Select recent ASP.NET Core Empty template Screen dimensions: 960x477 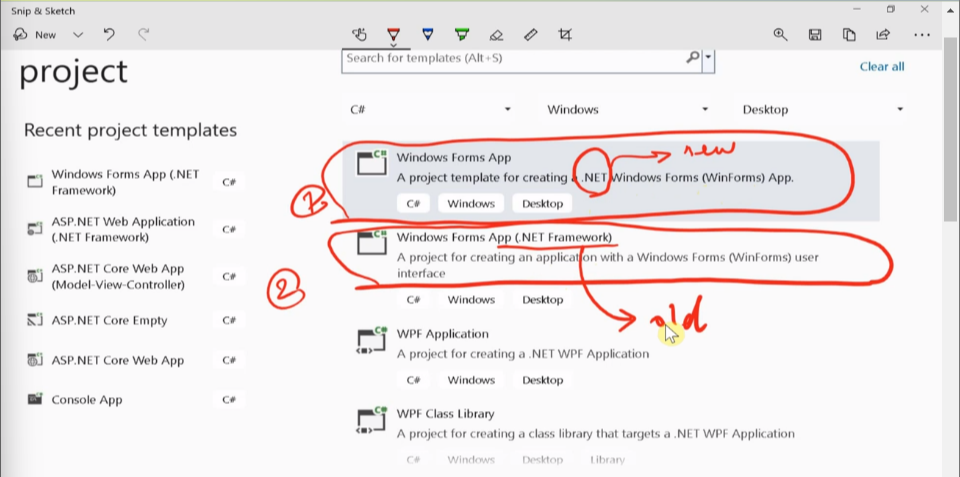point(135,320)
